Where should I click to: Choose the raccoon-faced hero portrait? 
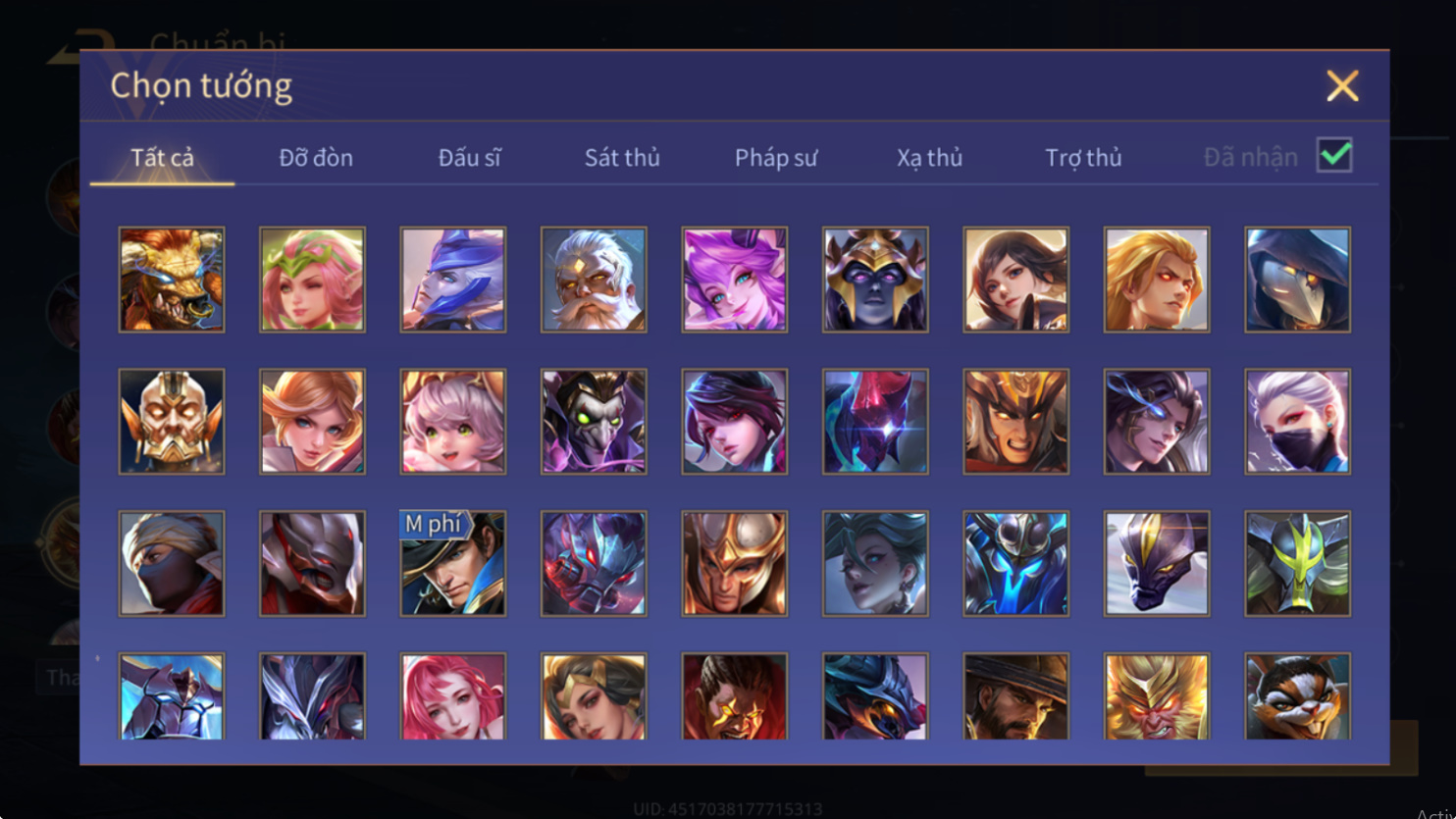point(1297,696)
